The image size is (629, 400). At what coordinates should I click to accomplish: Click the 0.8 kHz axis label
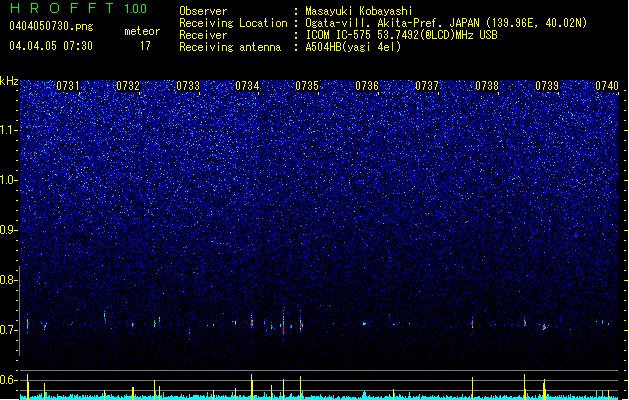coord(9,280)
